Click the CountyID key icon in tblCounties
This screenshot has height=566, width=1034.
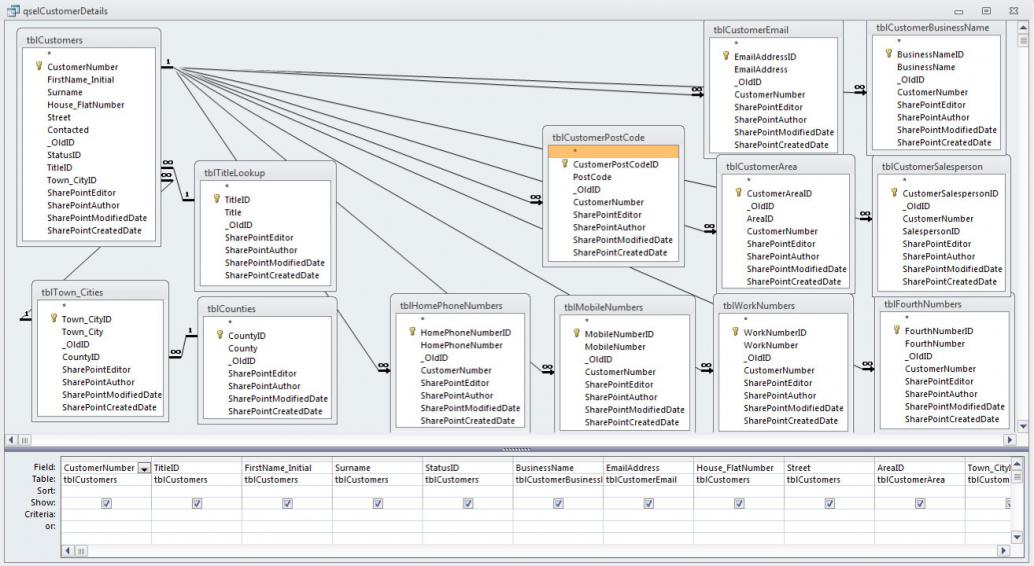tap(220, 334)
